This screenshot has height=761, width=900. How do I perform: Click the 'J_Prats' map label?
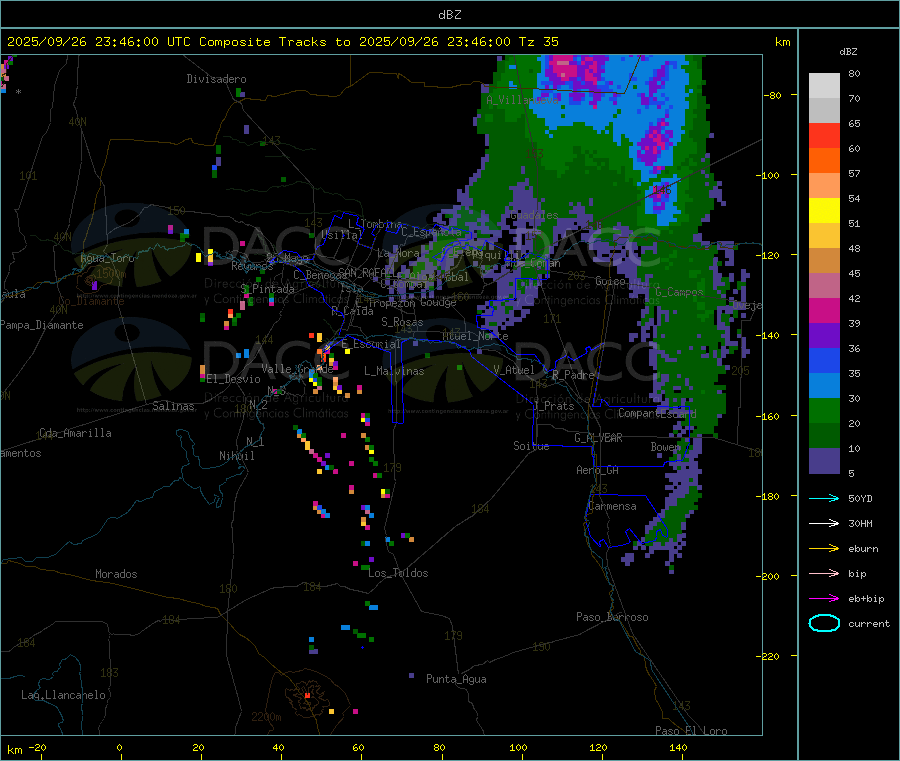tap(553, 406)
